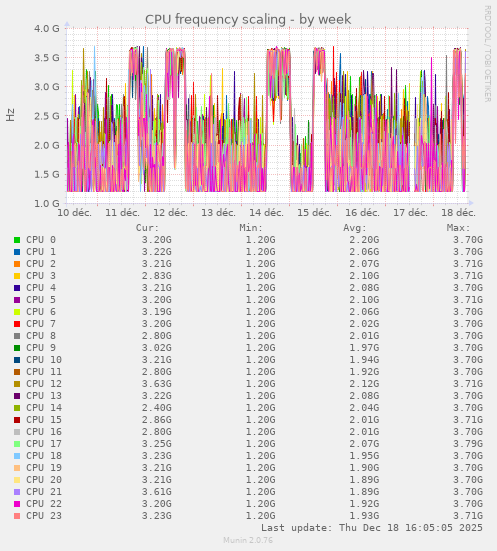Click the CPU 22 magenta legend swatch

pyautogui.click(x=17, y=504)
